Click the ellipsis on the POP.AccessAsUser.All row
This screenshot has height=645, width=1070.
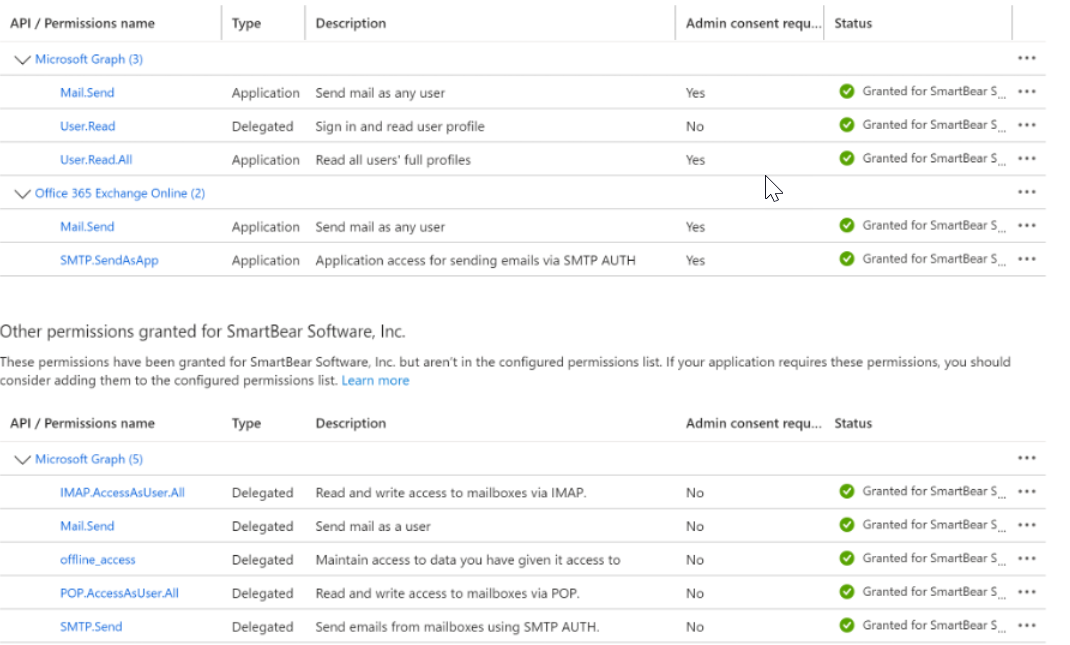[1026, 592]
